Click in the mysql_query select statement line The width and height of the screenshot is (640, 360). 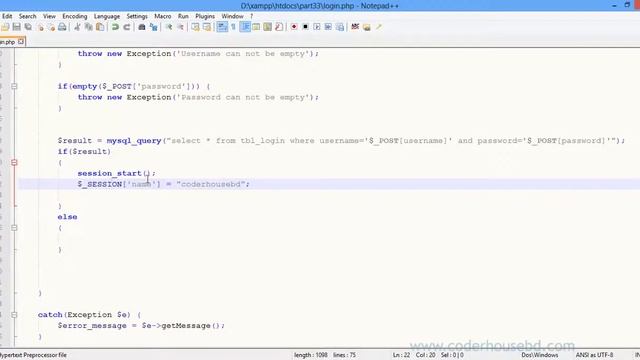coord(341,141)
